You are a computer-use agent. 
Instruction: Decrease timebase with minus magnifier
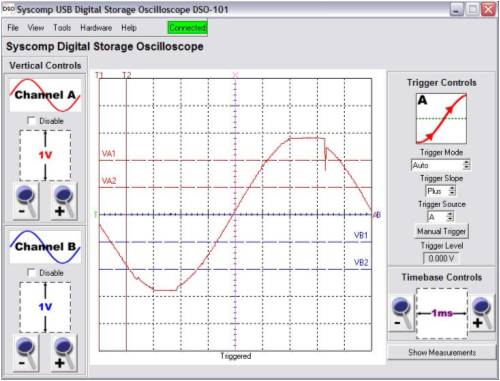click(402, 313)
